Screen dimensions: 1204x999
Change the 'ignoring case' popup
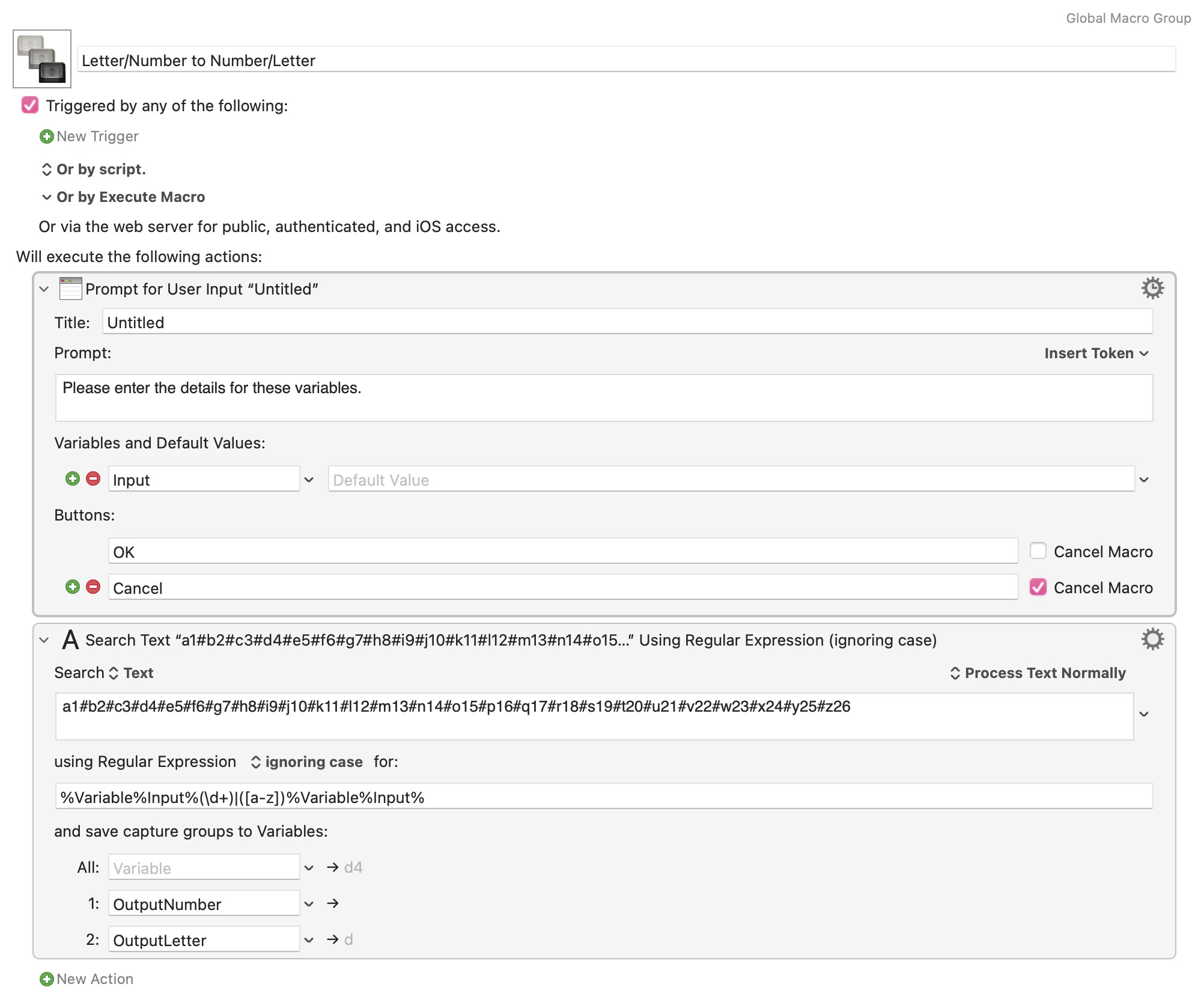pyautogui.click(x=306, y=762)
